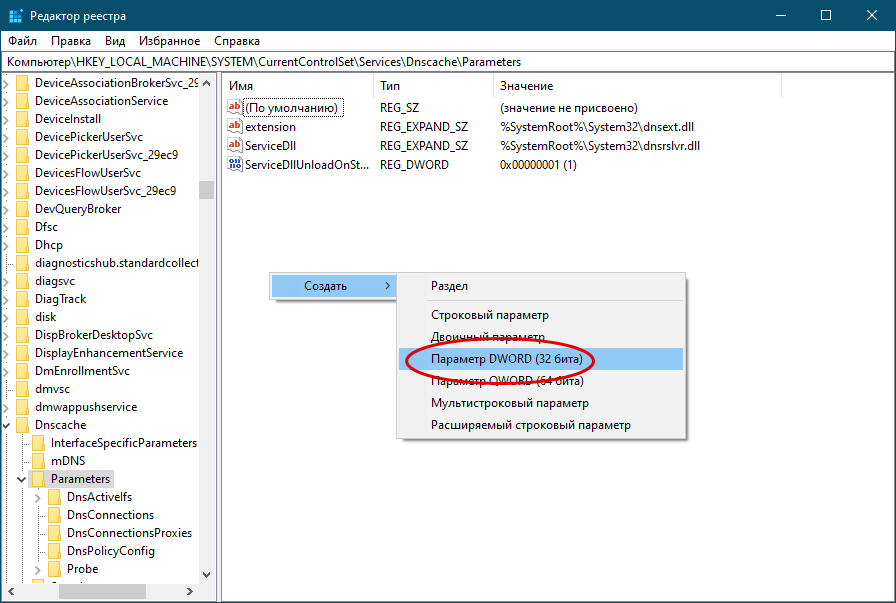
Task: Click the Parameters folder icon
Action: (x=38, y=479)
